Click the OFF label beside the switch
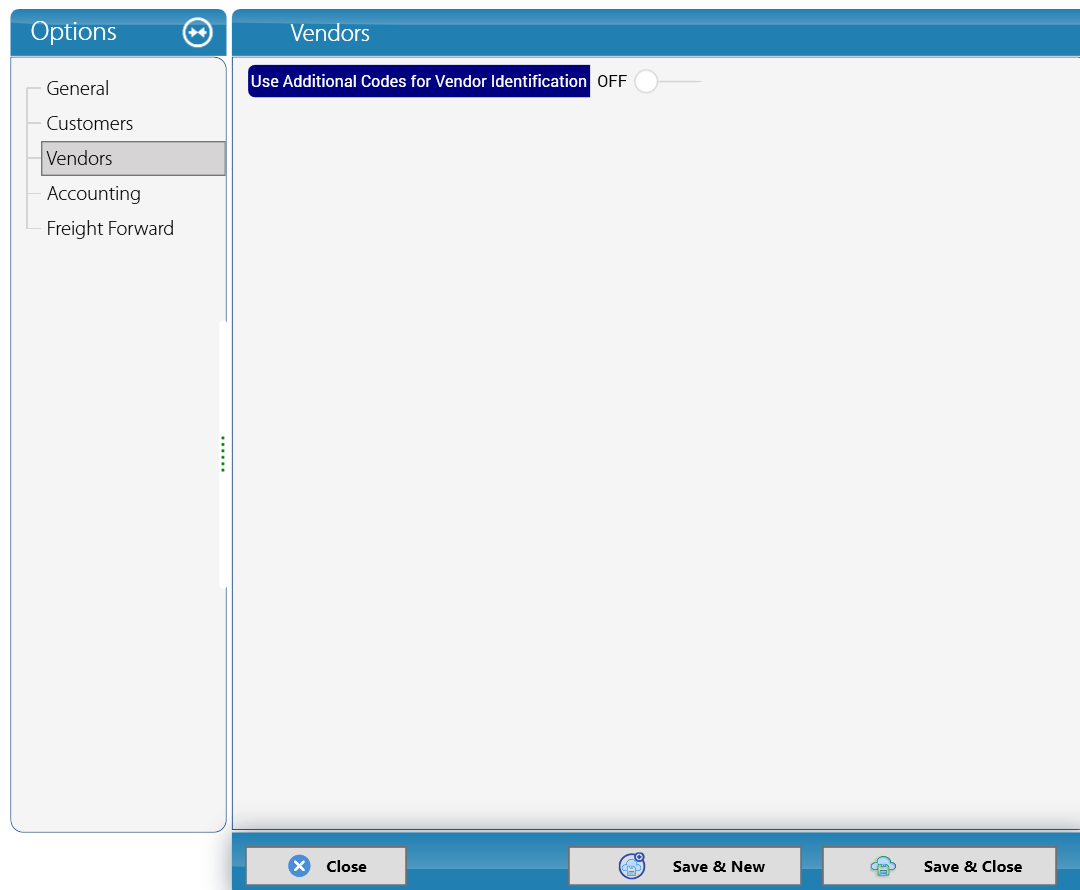Screen dimensions: 1080x890 pos(612,81)
